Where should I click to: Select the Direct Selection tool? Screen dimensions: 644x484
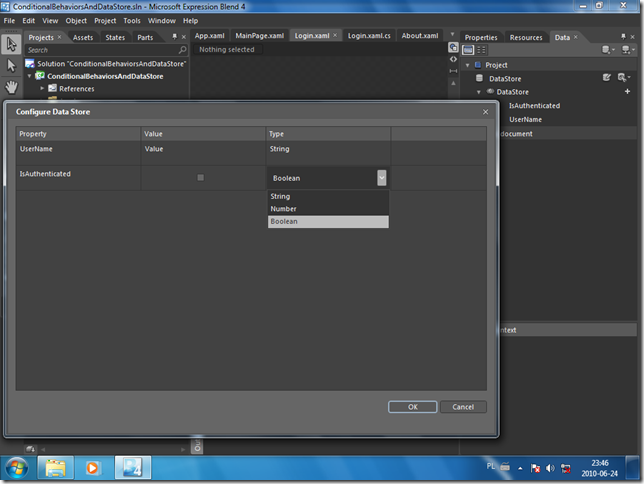[12, 65]
